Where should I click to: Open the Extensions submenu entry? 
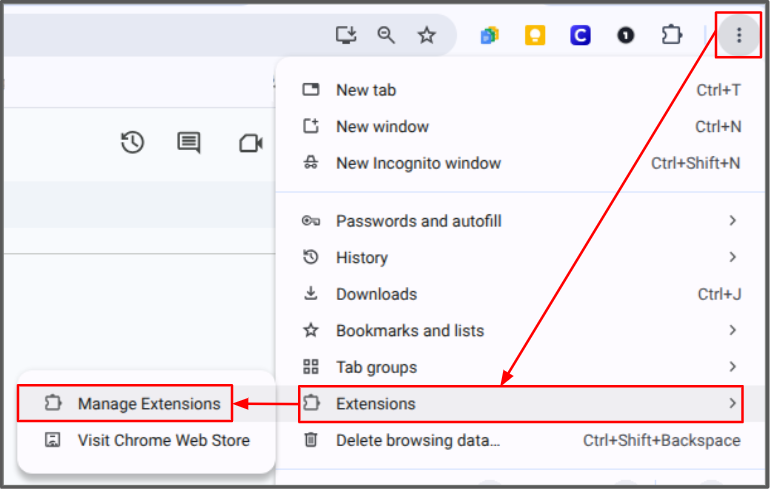(521, 404)
